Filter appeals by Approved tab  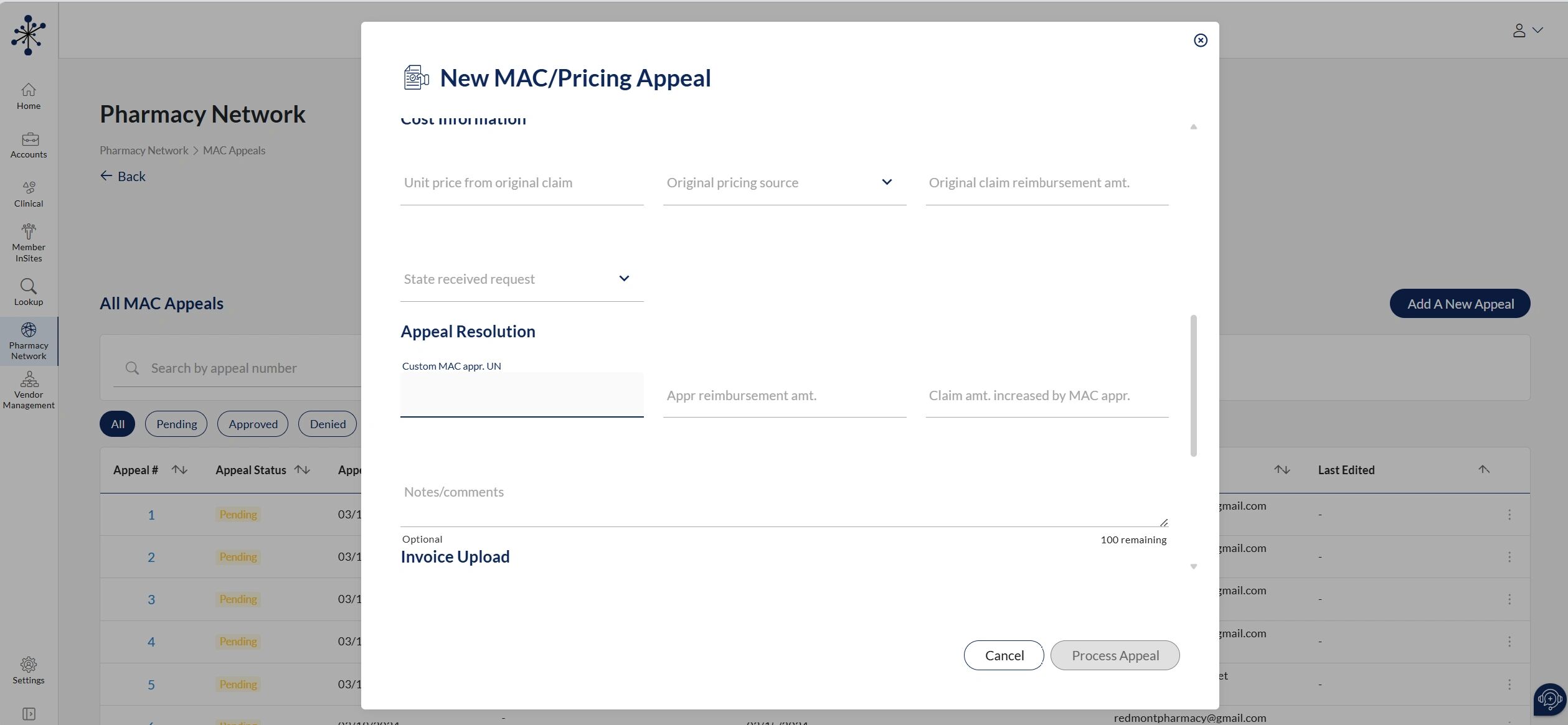pos(253,424)
